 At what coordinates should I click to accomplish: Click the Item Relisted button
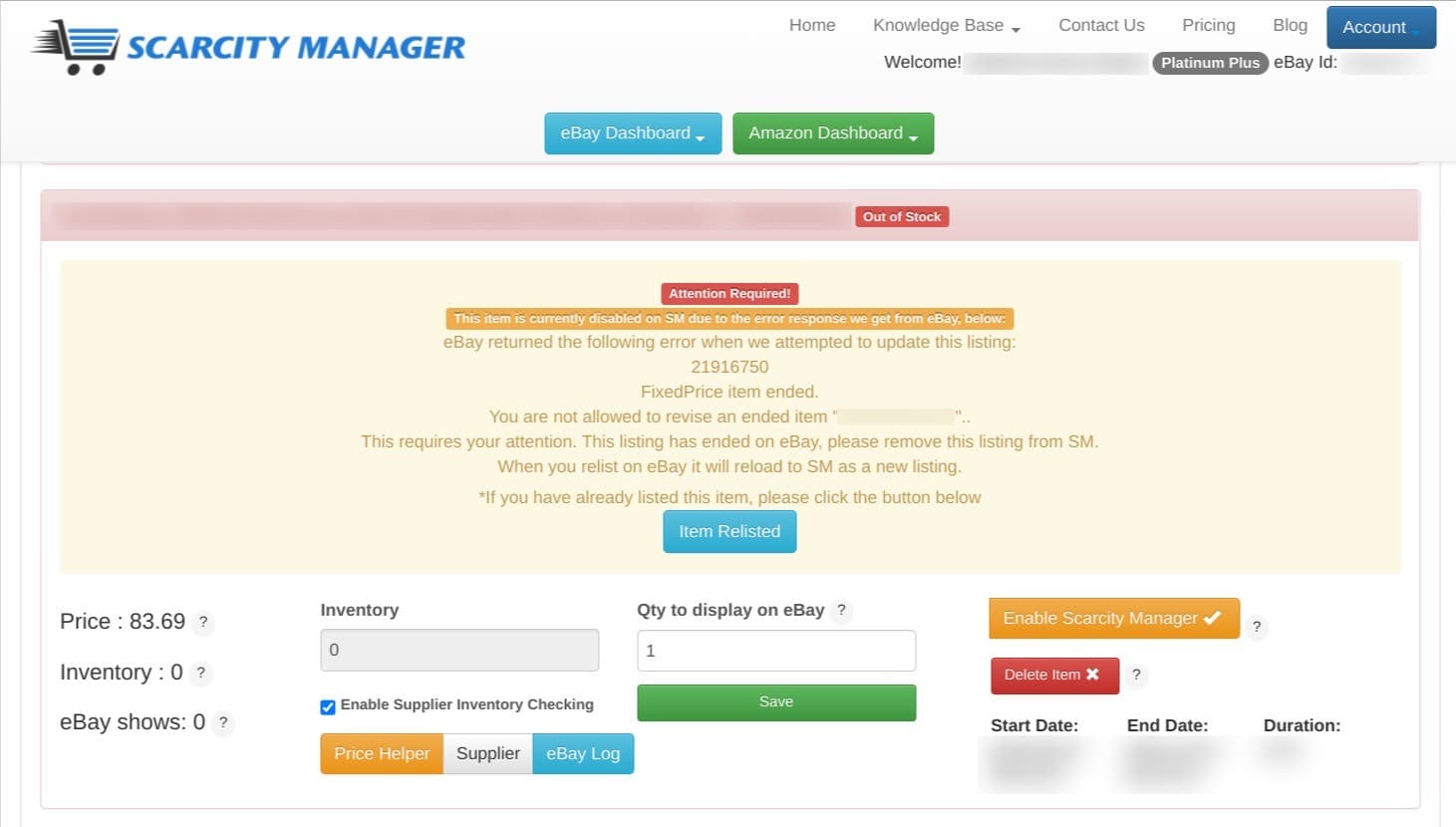tap(729, 531)
